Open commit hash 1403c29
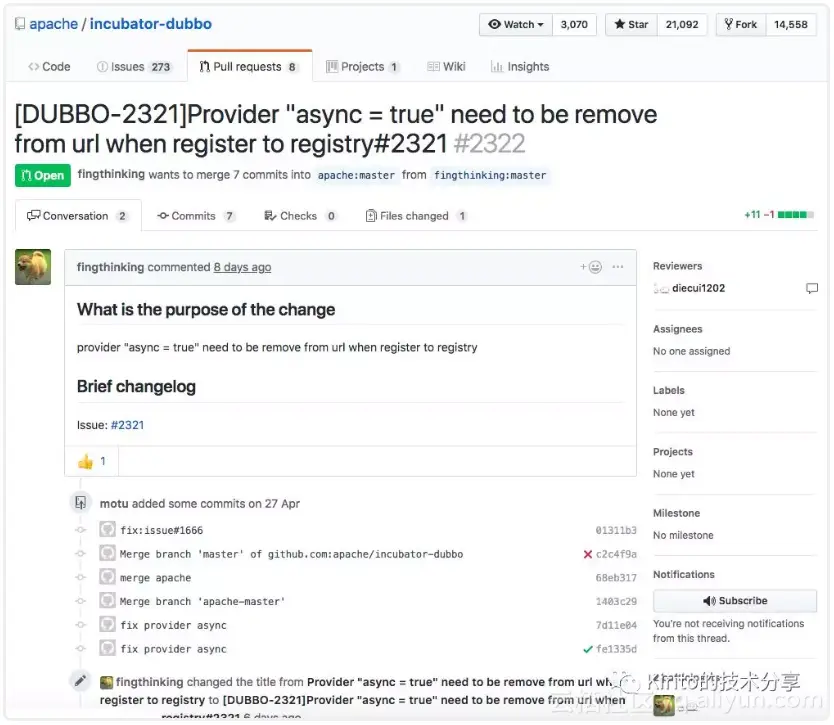 616,601
